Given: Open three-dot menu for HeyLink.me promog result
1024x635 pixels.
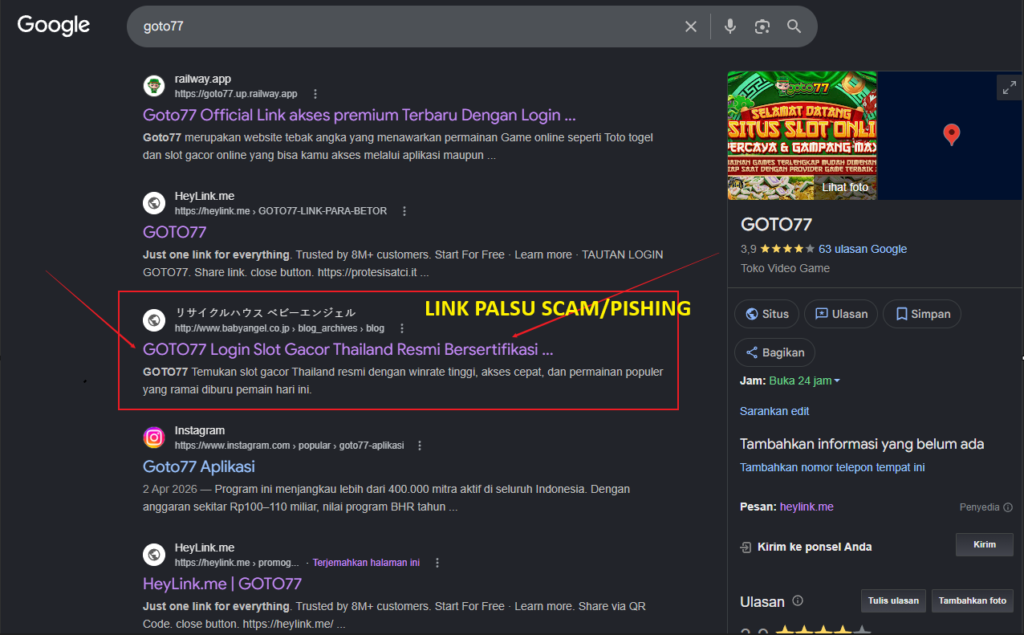Looking at the screenshot, I should (x=437, y=562).
